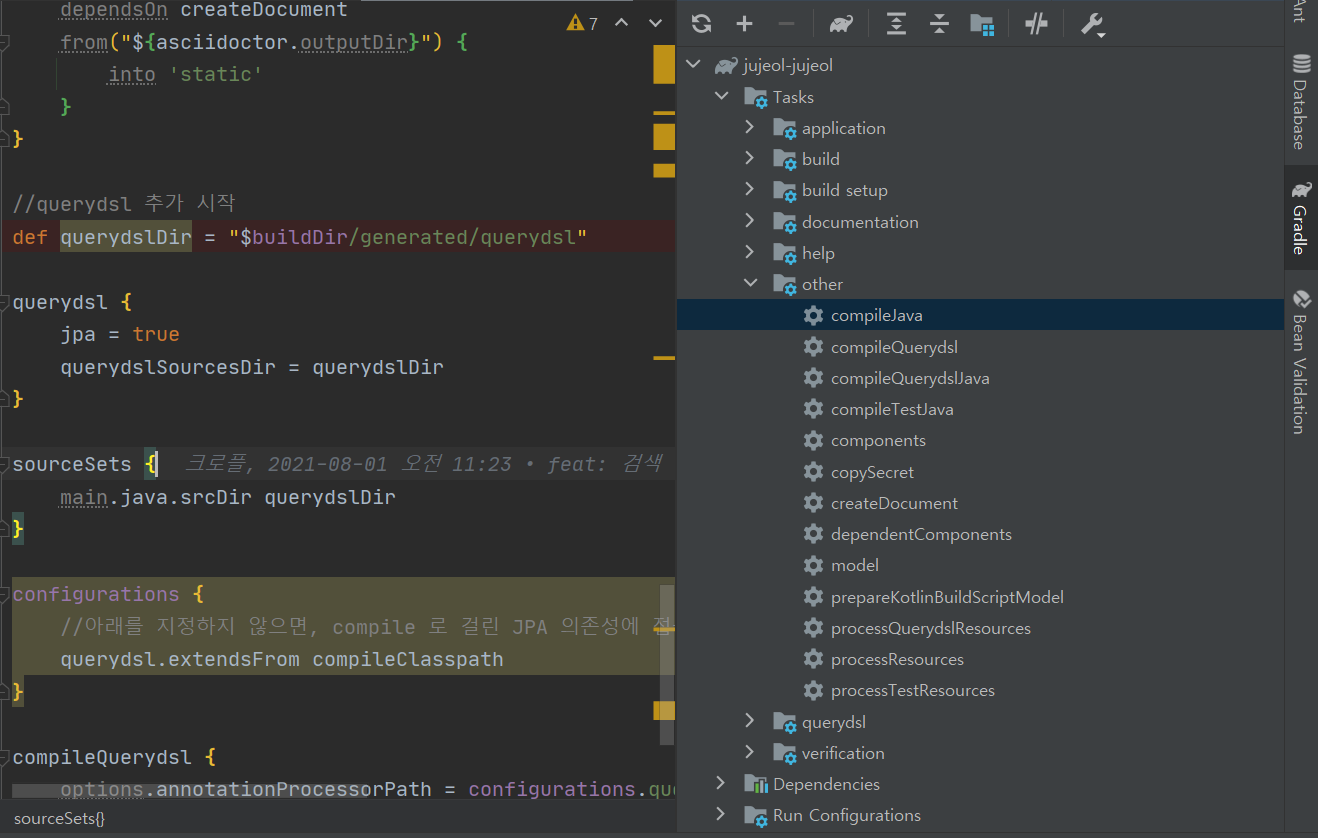Toggle Gradle Offline Mode
This screenshot has width=1318, height=838.
pos(1036,24)
